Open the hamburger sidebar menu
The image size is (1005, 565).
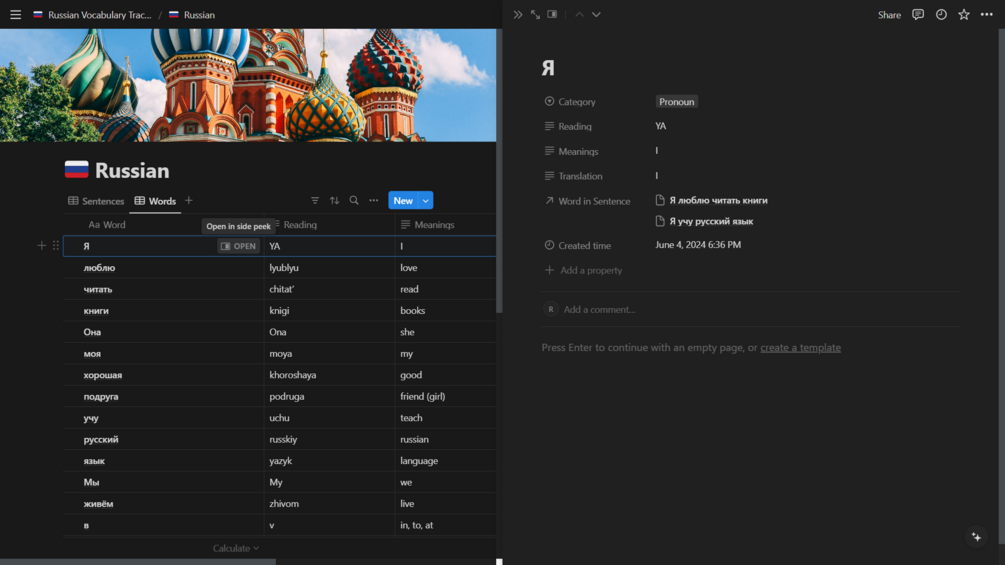[x=15, y=15]
